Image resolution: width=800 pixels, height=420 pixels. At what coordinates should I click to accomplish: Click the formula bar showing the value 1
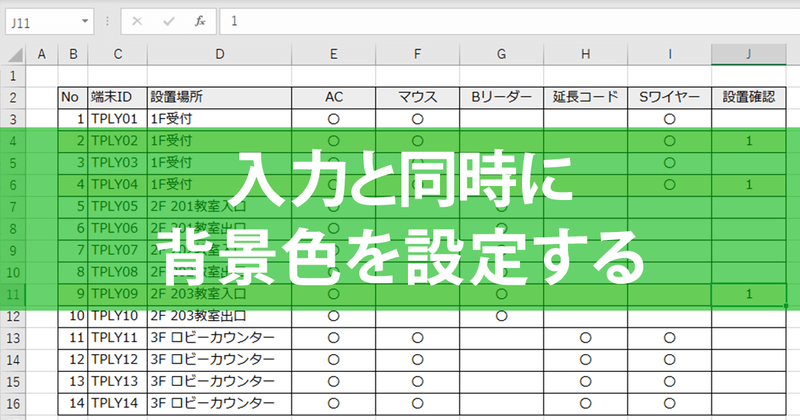[510, 21]
